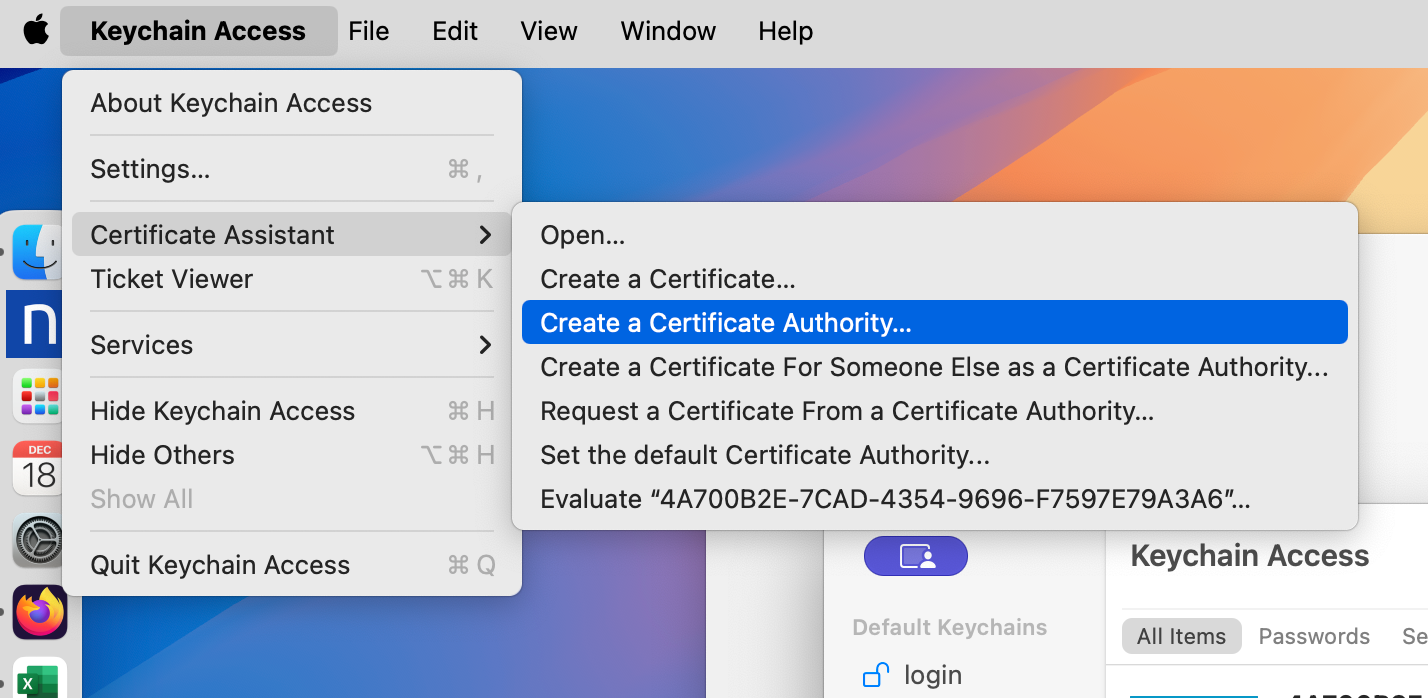Choose Set the default Certificate Authority
Image resolution: width=1428 pixels, height=698 pixels.
pos(764,455)
